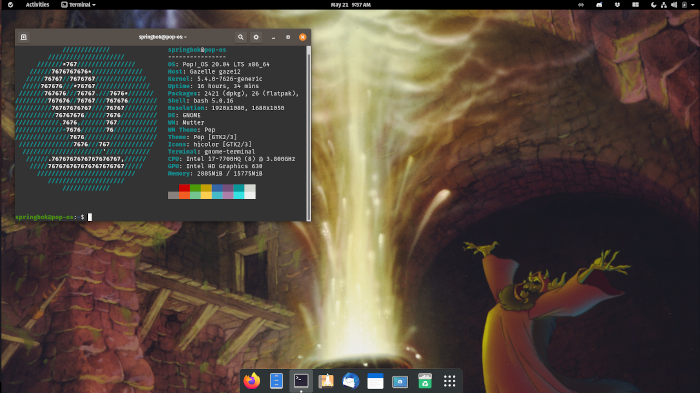Launch Thunderbird mail from the dock
Viewport: 700px width, 393px height.
[x=350, y=381]
